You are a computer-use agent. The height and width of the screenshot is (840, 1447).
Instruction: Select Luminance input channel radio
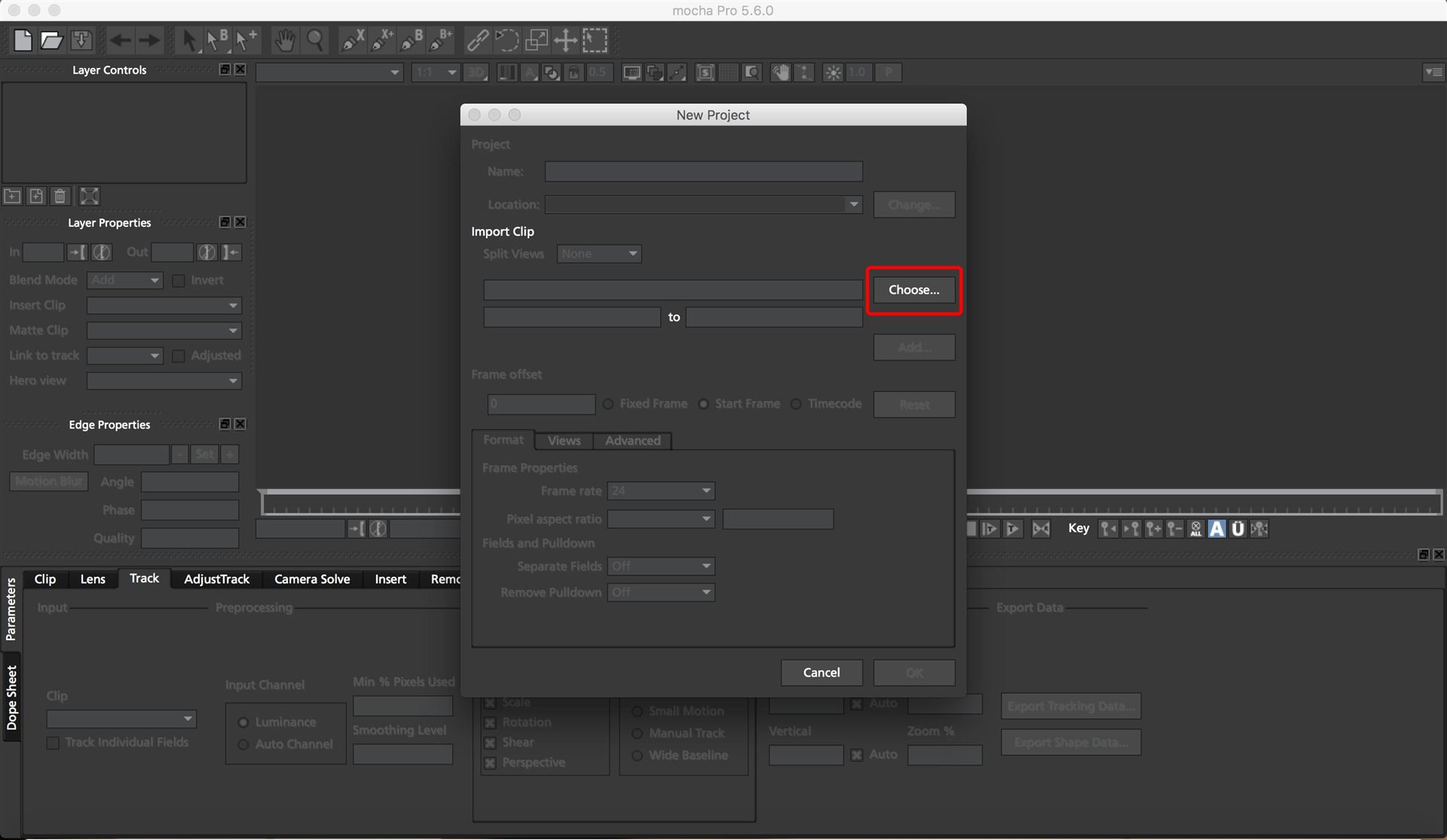(x=243, y=722)
